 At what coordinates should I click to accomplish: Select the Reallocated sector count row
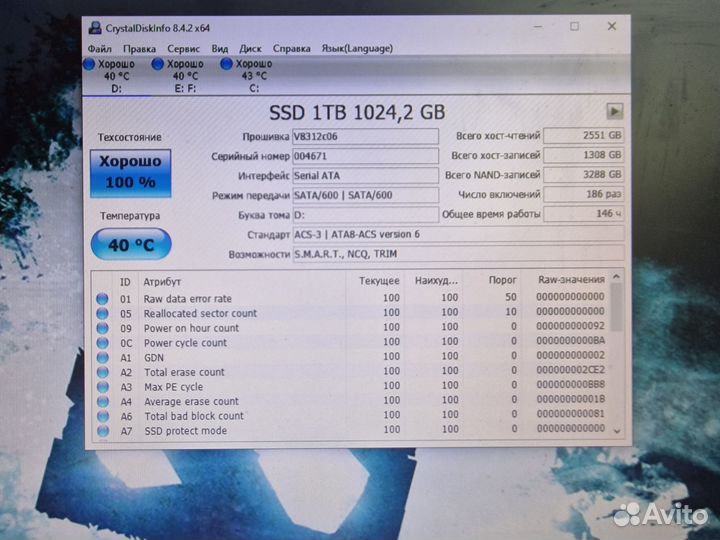click(351, 313)
